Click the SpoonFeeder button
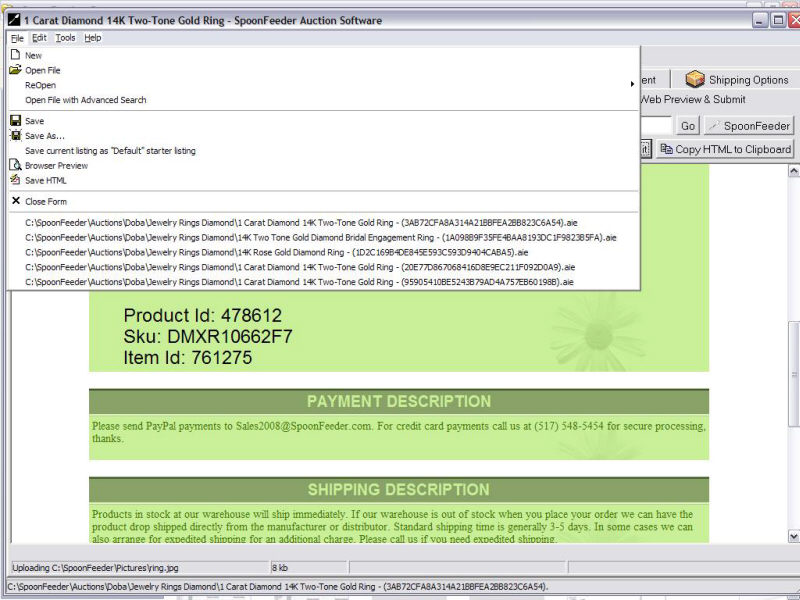Viewport: 800px width, 600px height. pos(749,126)
